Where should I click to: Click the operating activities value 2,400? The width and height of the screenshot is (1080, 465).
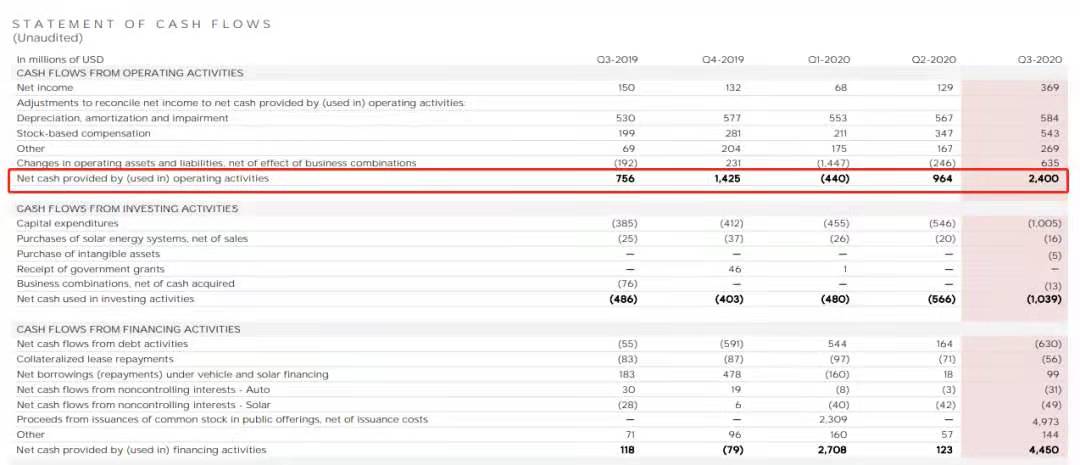1043,179
